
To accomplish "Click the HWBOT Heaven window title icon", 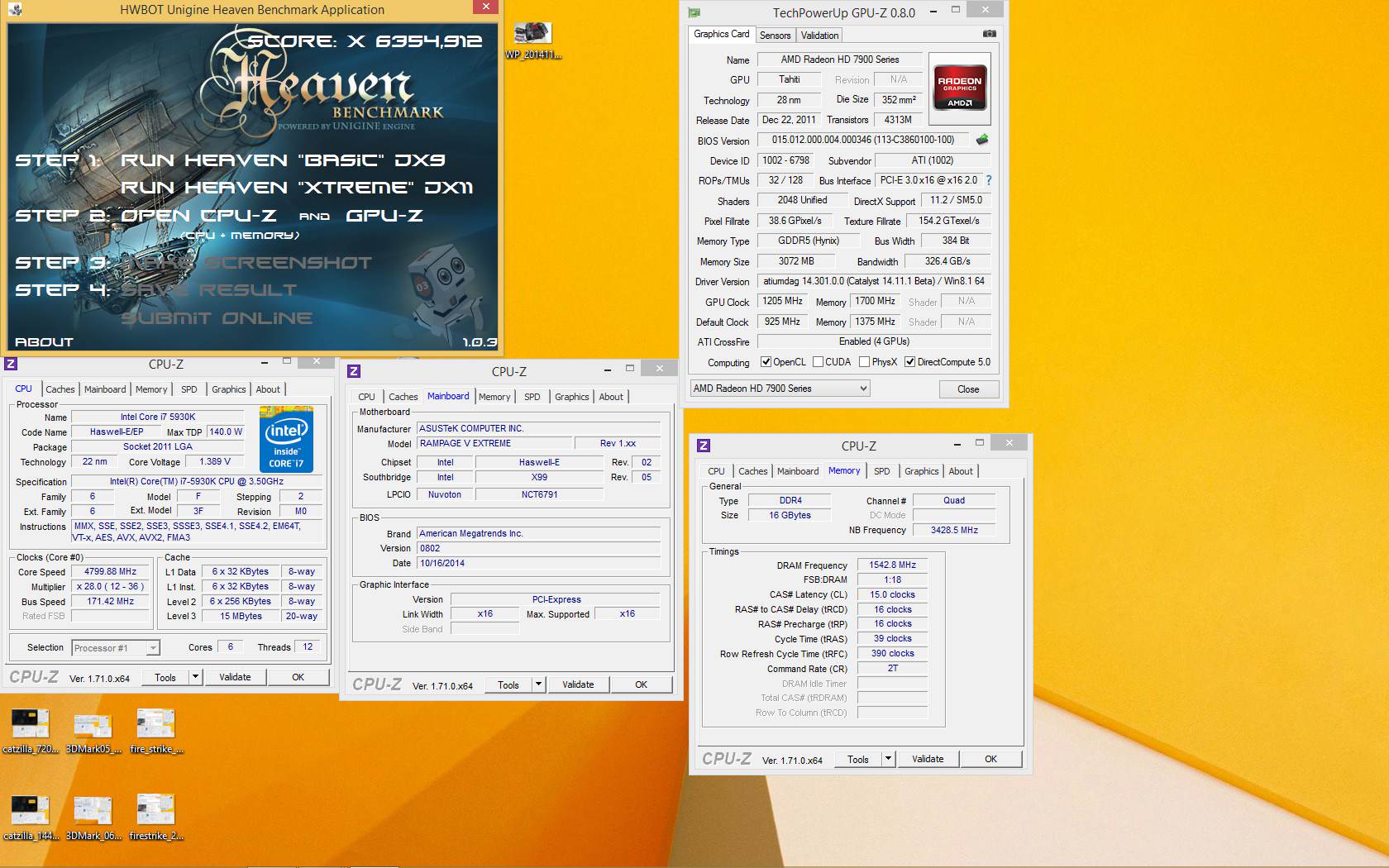I will pyautogui.click(x=14, y=10).
